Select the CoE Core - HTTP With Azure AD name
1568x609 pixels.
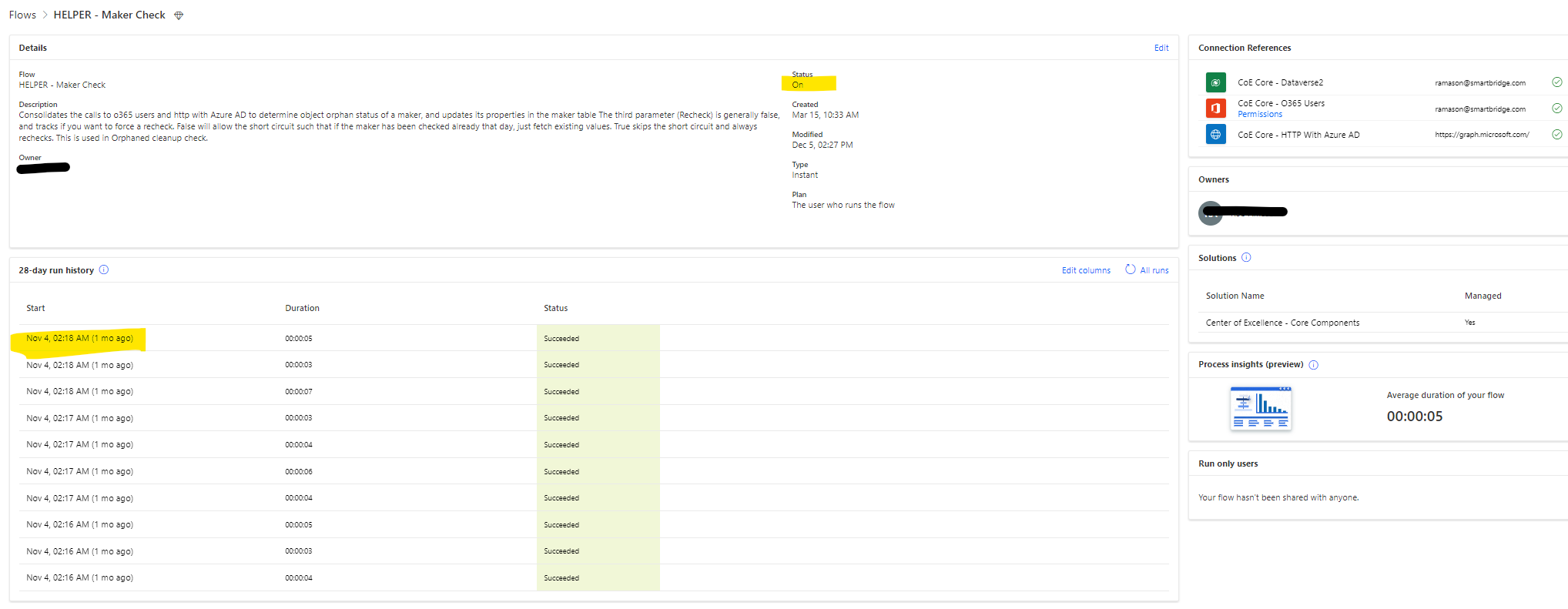click(1298, 135)
